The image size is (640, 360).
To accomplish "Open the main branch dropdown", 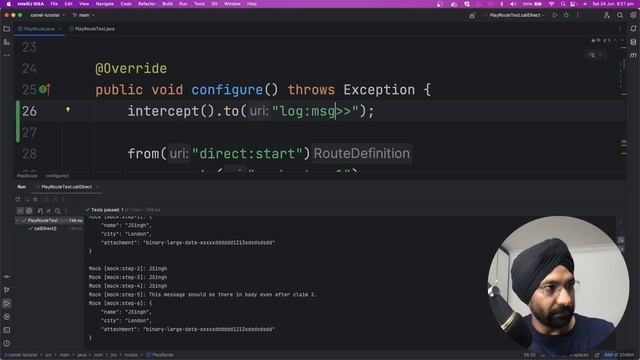I will click(84, 15).
